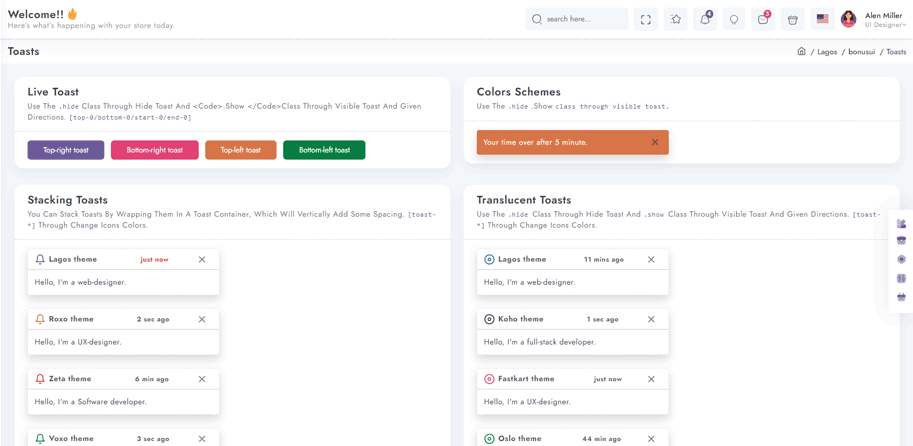The height and width of the screenshot is (446, 913).
Task: Close the Roxo theme toast
Action: pos(202,319)
